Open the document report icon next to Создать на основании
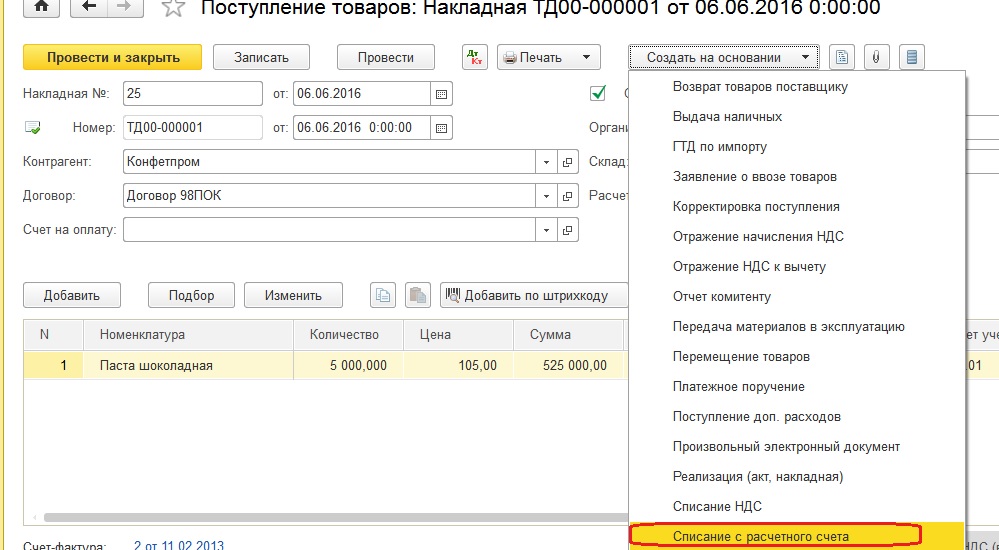Viewport: 999px width, 550px height. (842, 57)
